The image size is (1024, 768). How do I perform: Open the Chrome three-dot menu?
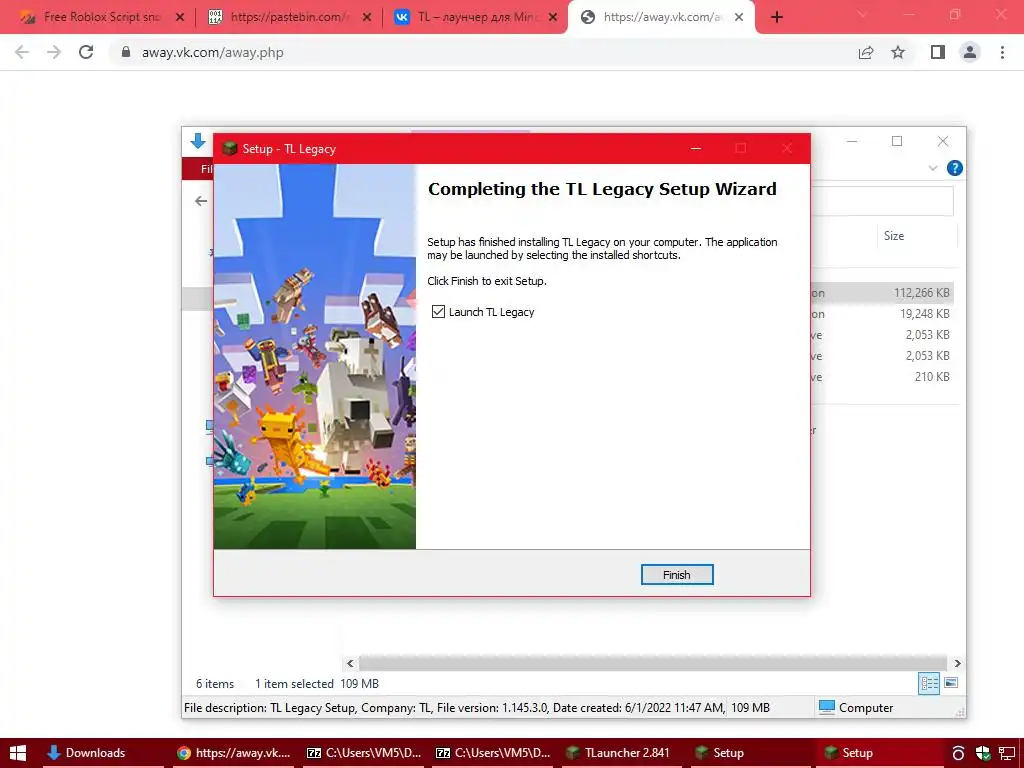(x=1002, y=52)
